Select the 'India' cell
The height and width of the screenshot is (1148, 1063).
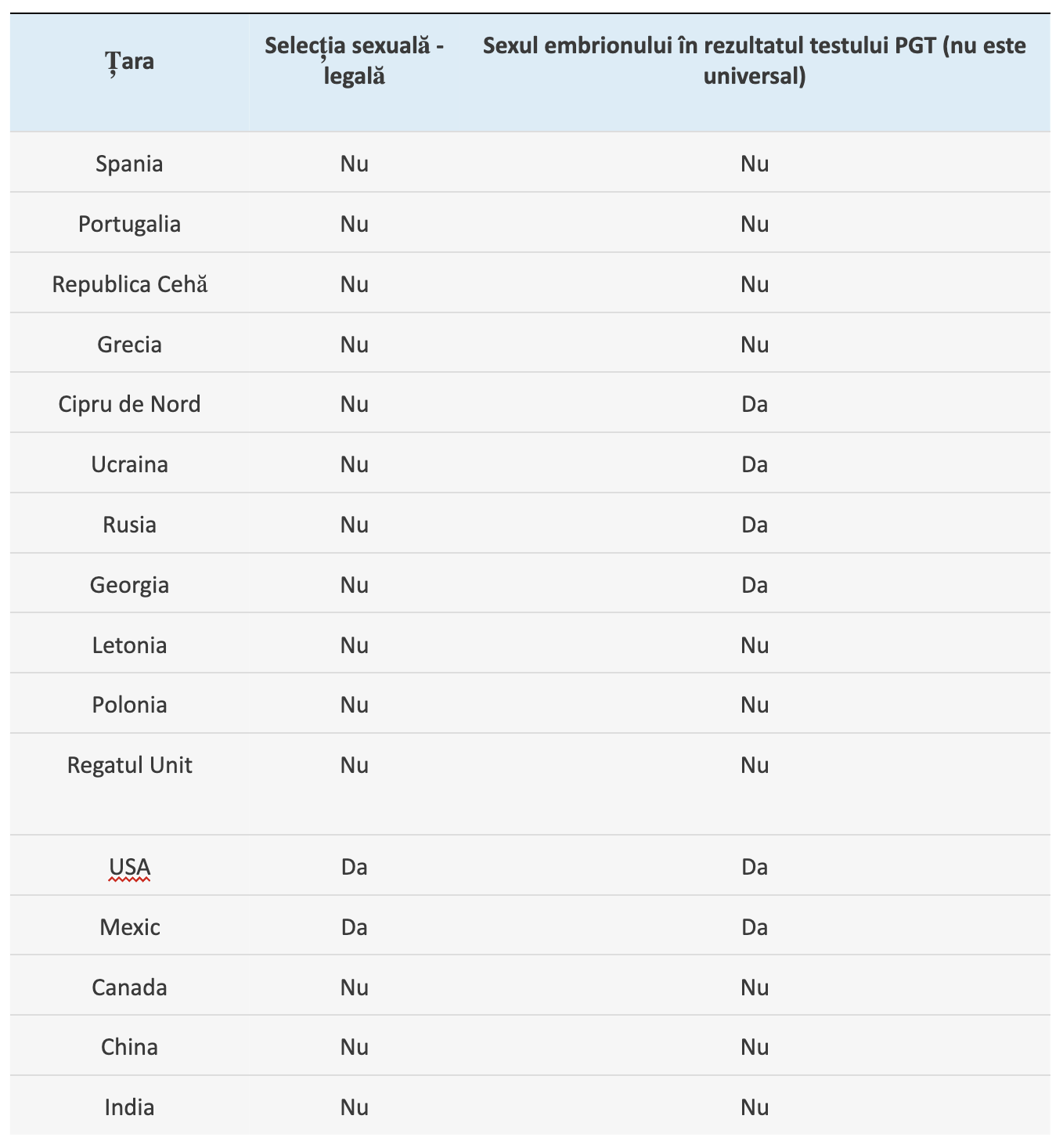point(130,1107)
